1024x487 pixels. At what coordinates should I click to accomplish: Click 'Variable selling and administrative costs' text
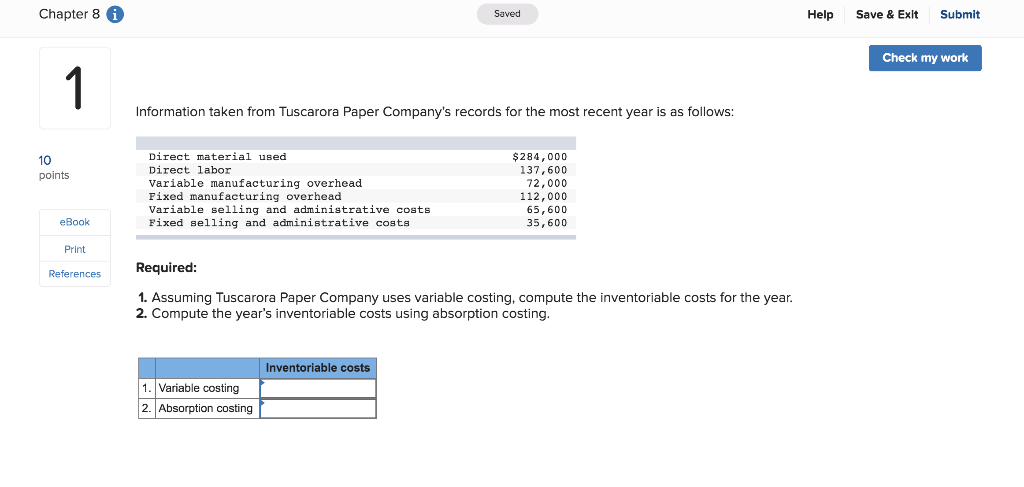[289, 210]
